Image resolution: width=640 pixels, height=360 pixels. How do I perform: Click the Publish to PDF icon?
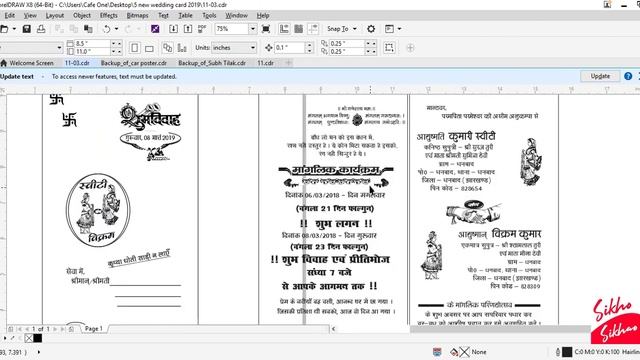[202, 29]
